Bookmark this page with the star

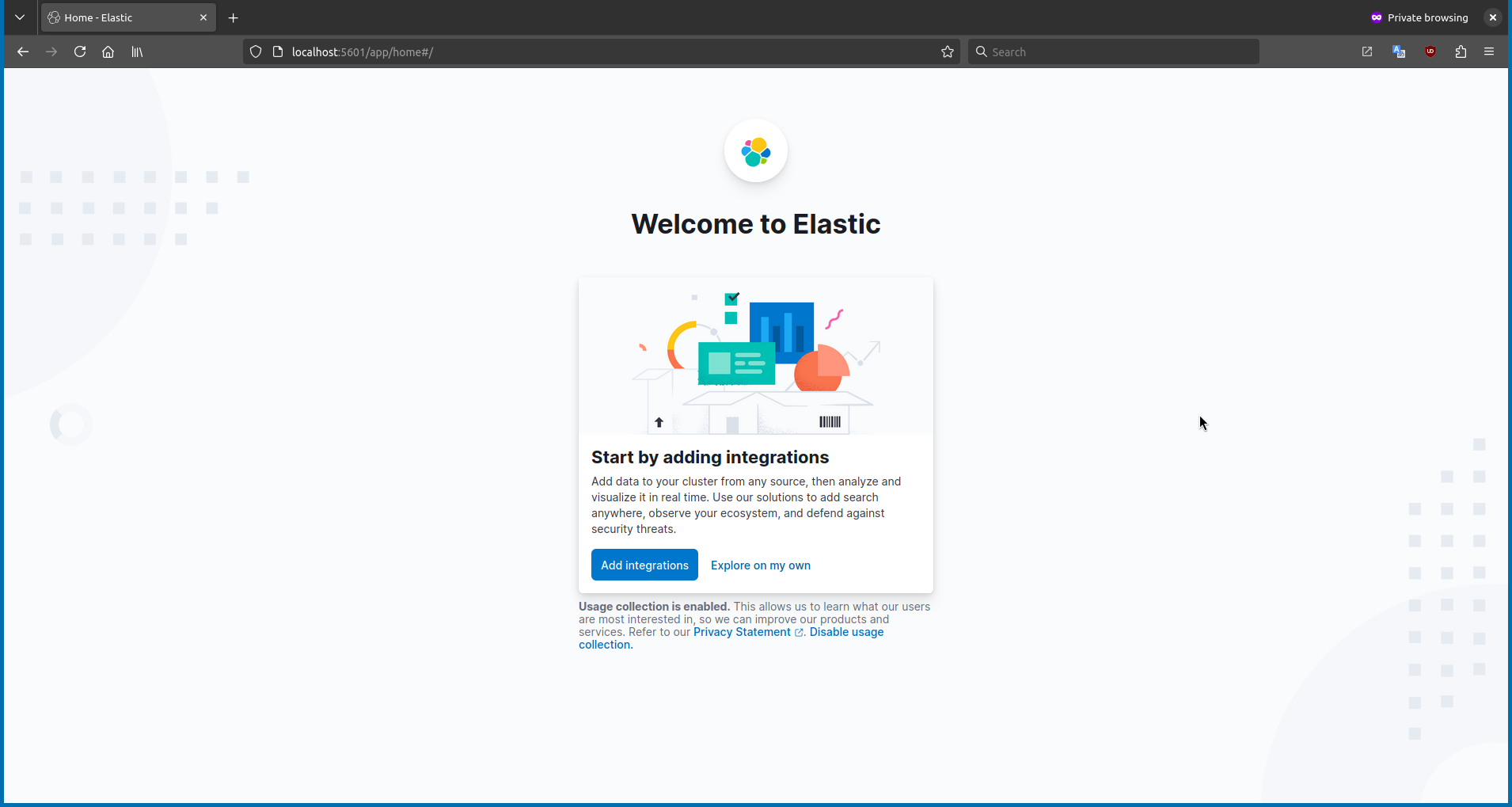[948, 51]
